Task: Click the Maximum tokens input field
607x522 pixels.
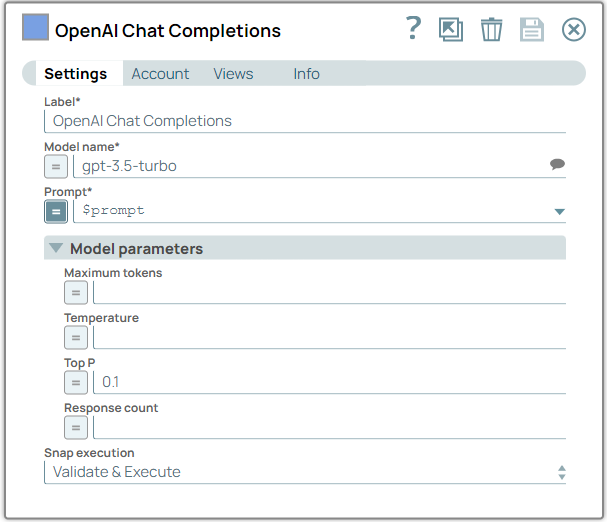Action: [x=329, y=292]
